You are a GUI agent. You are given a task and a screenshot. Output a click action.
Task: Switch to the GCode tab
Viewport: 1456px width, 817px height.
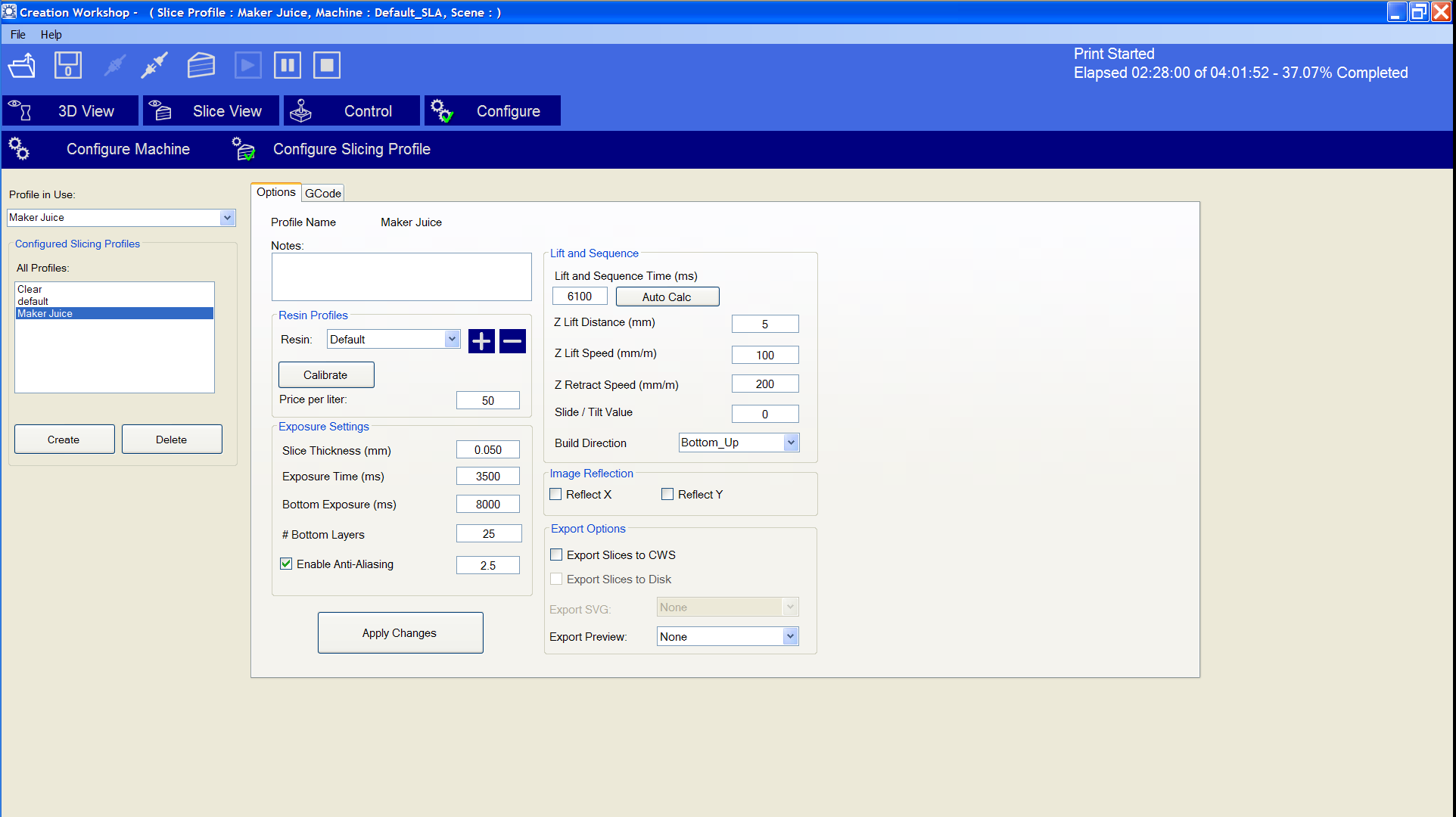pyautogui.click(x=323, y=194)
